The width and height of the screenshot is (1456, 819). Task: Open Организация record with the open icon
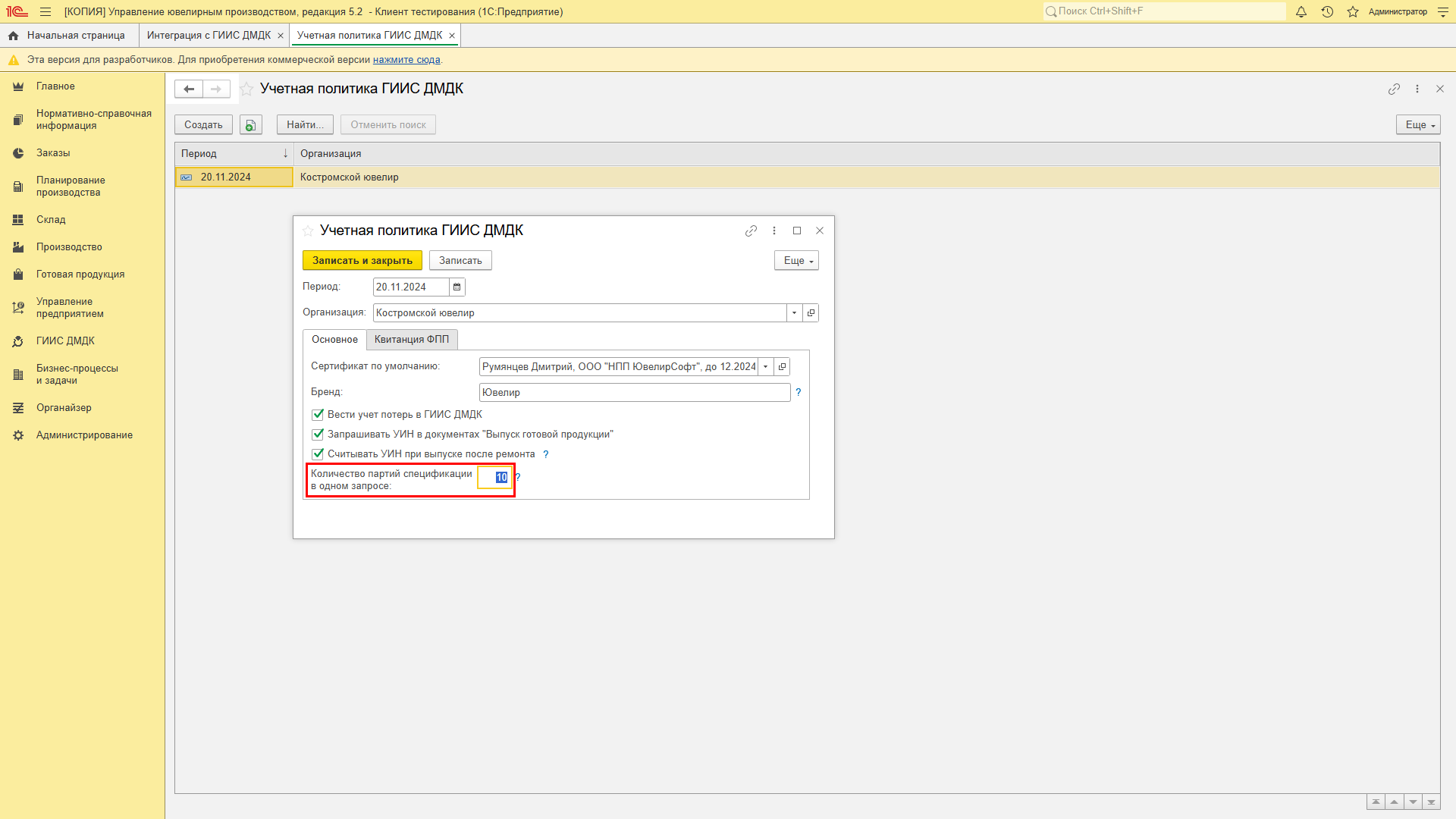[x=811, y=312]
